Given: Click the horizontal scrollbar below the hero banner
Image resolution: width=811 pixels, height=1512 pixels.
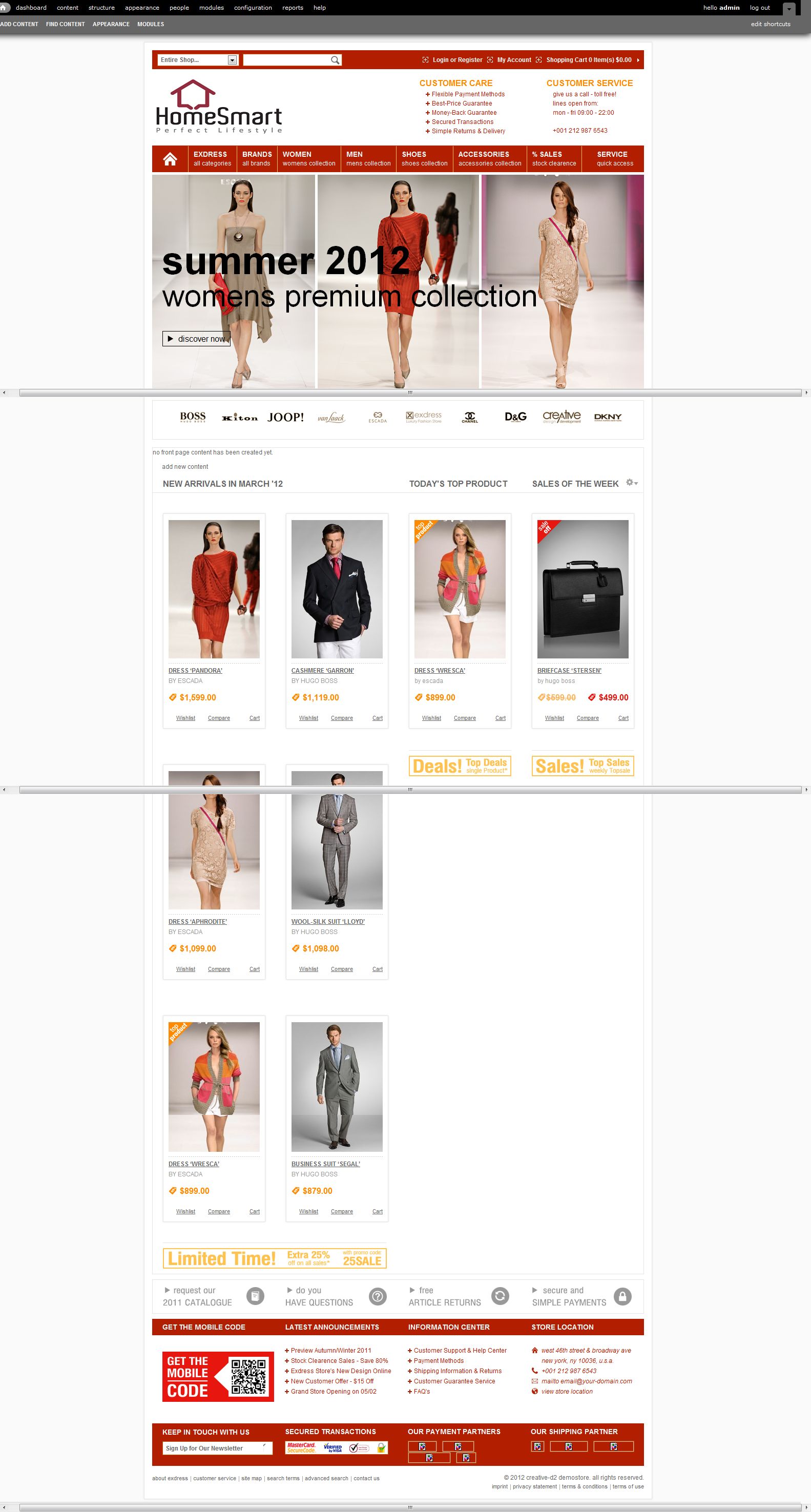Looking at the screenshot, I should pyautogui.click(x=410, y=392).
